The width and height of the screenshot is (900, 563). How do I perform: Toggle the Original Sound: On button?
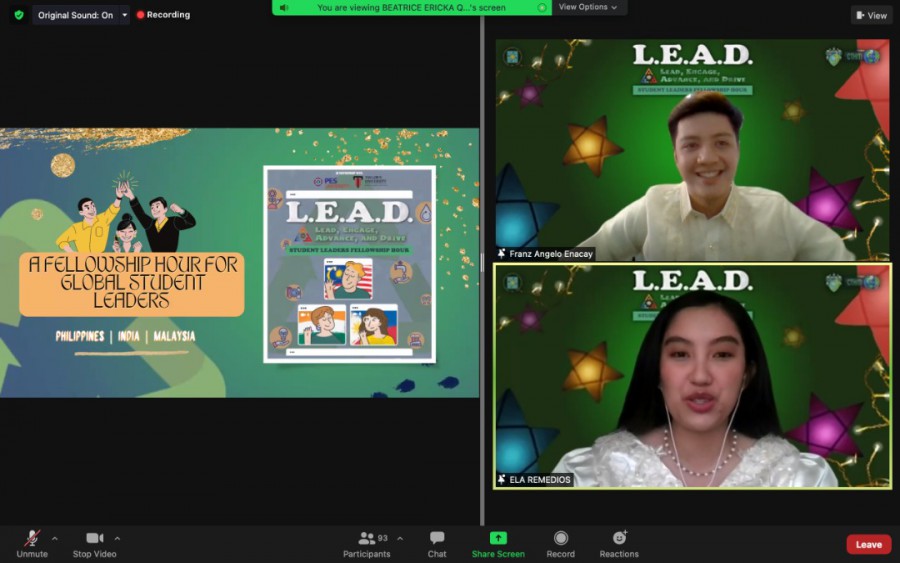coord(75,15)
